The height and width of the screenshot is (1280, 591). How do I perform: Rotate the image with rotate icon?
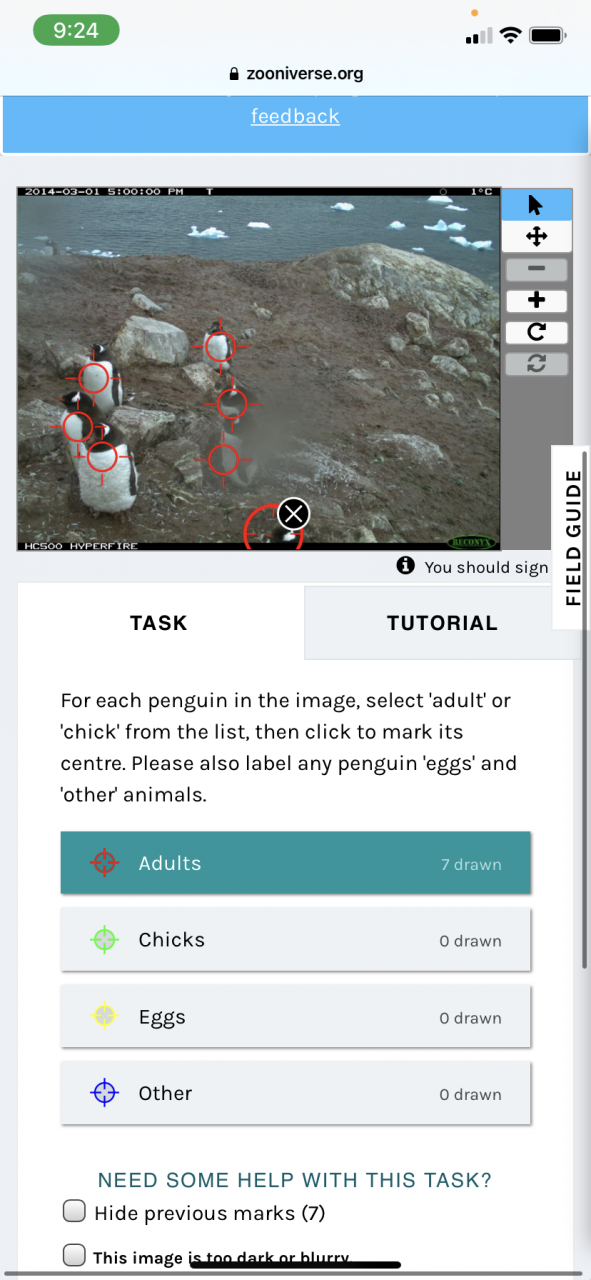(536, 332)
